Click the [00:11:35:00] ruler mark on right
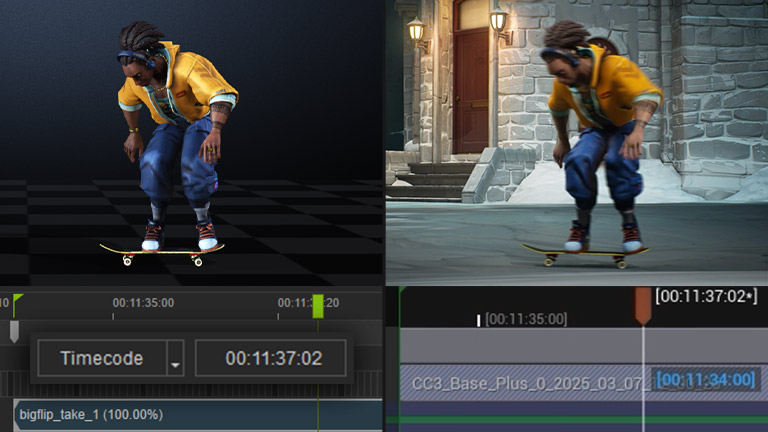The image size is (768, 432). click(526, 319)
